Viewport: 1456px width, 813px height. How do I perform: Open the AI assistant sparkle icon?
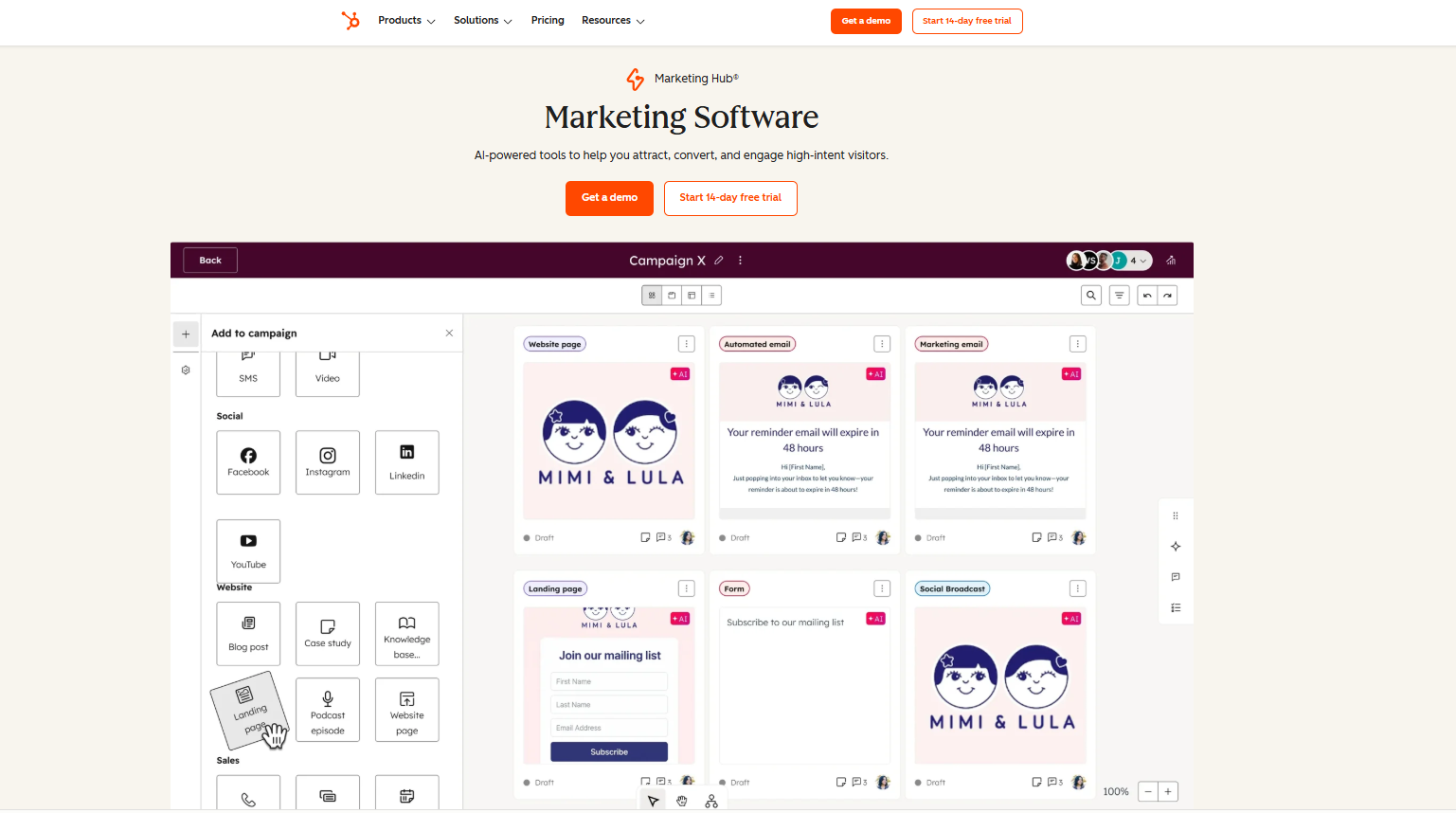click(x=1176, y=546)
